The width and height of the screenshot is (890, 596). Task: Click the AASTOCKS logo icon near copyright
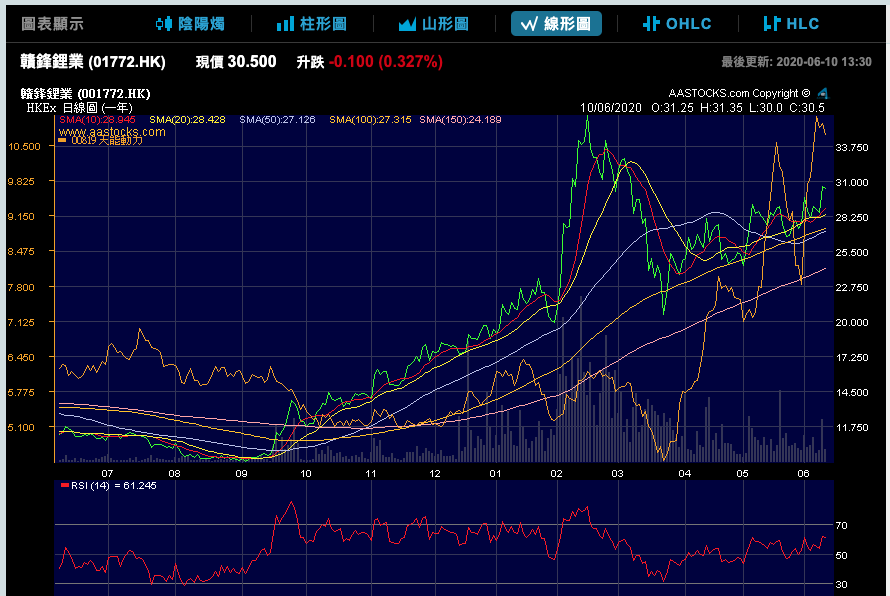pyautogui.click(x=822, y=93)
